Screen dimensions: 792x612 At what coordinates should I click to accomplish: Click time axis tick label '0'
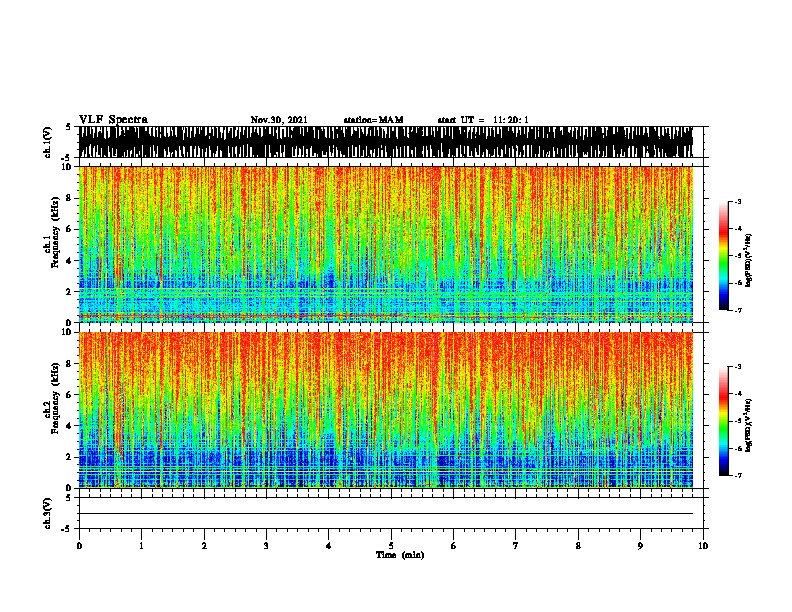79,546
